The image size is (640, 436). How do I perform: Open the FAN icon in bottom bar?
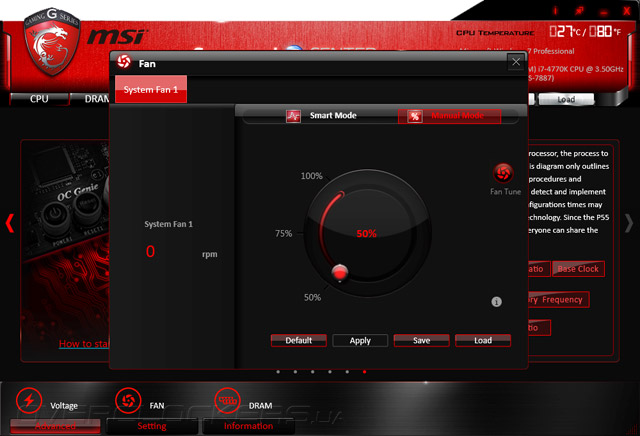128,400
